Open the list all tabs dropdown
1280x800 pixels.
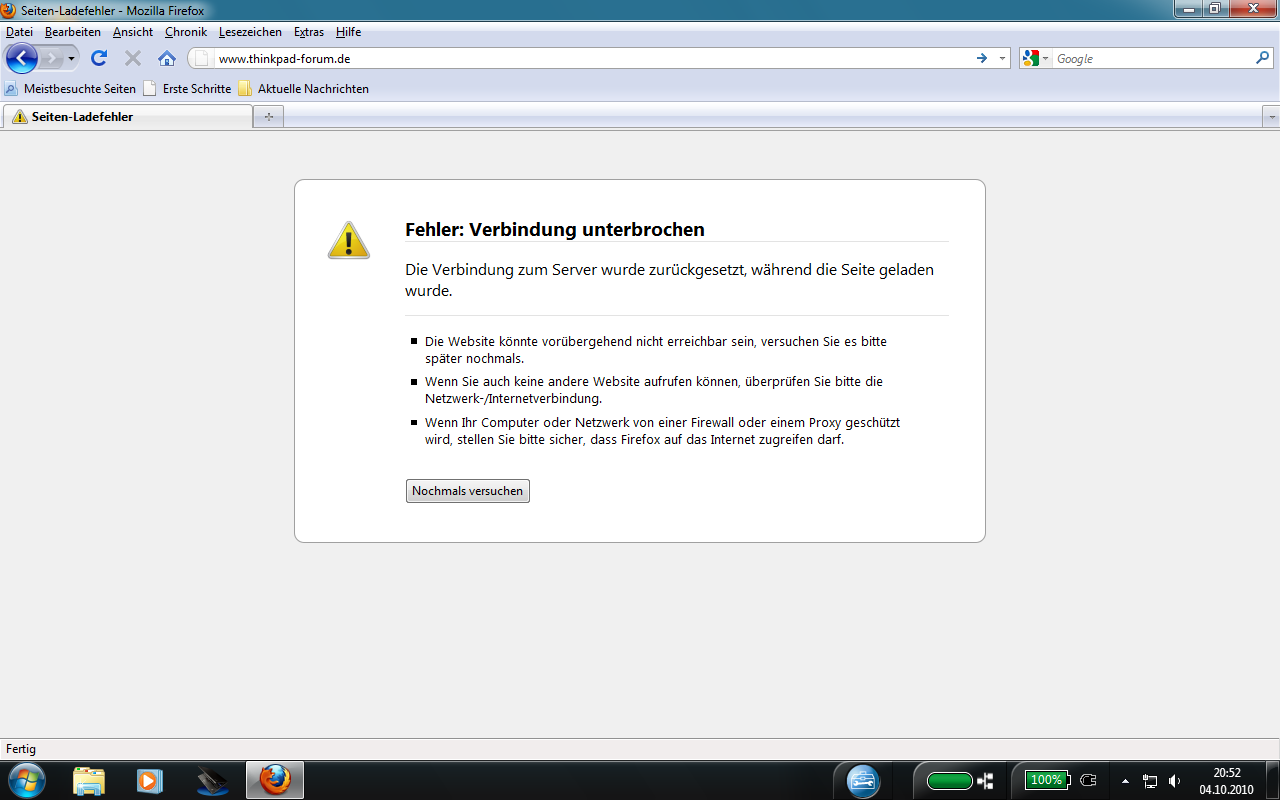1271,117
